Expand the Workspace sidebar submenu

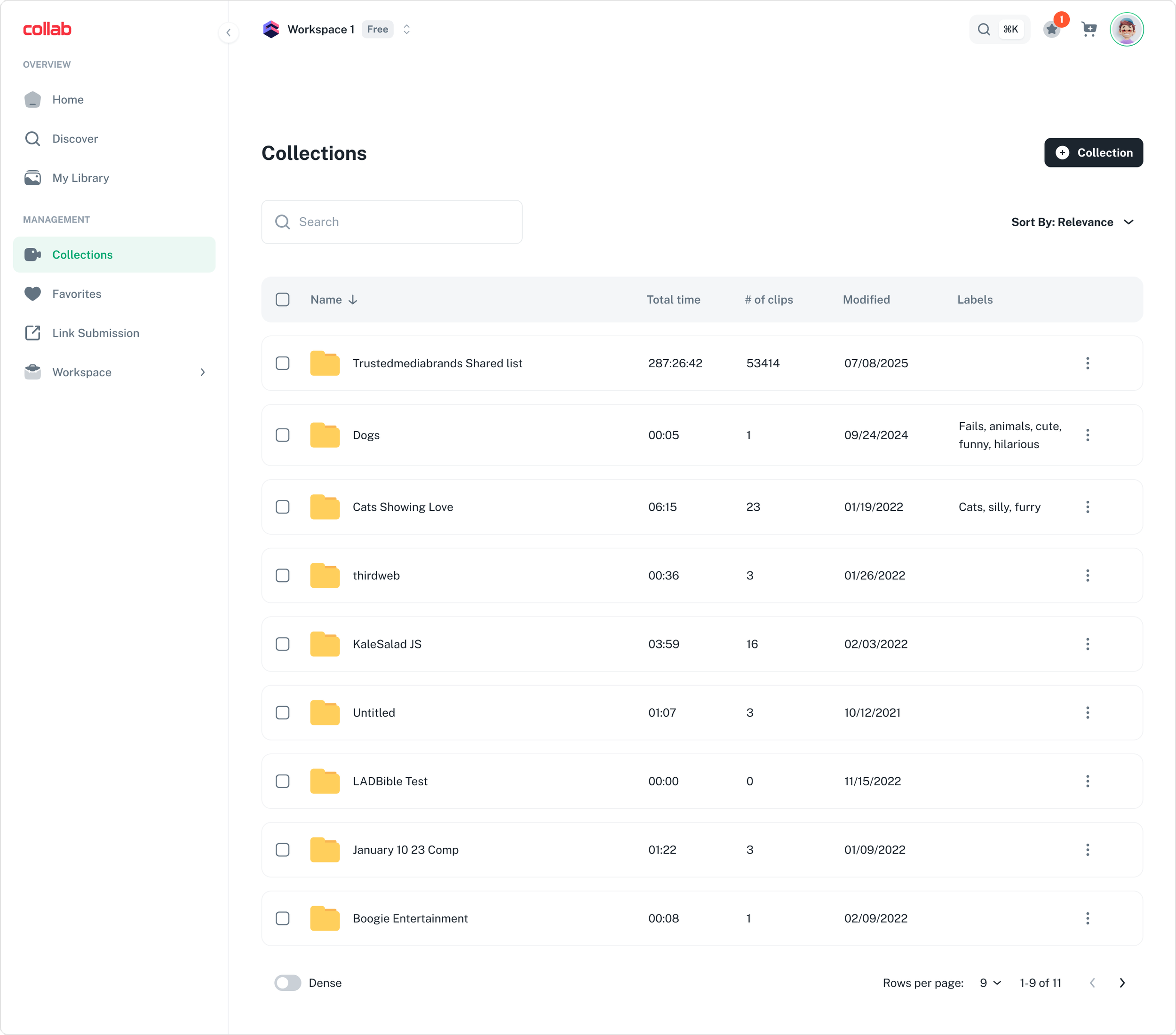202,372
